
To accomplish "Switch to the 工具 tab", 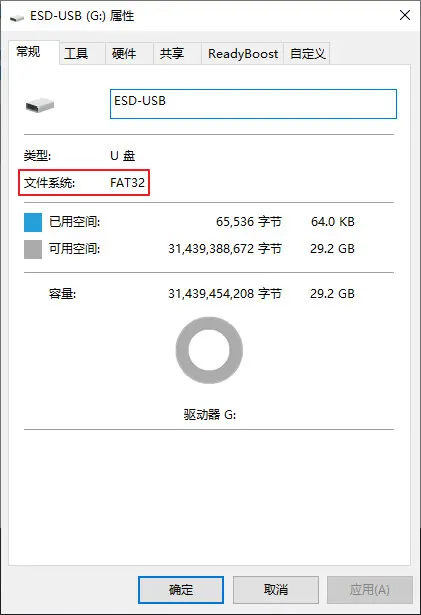I will tap(76, 53).
